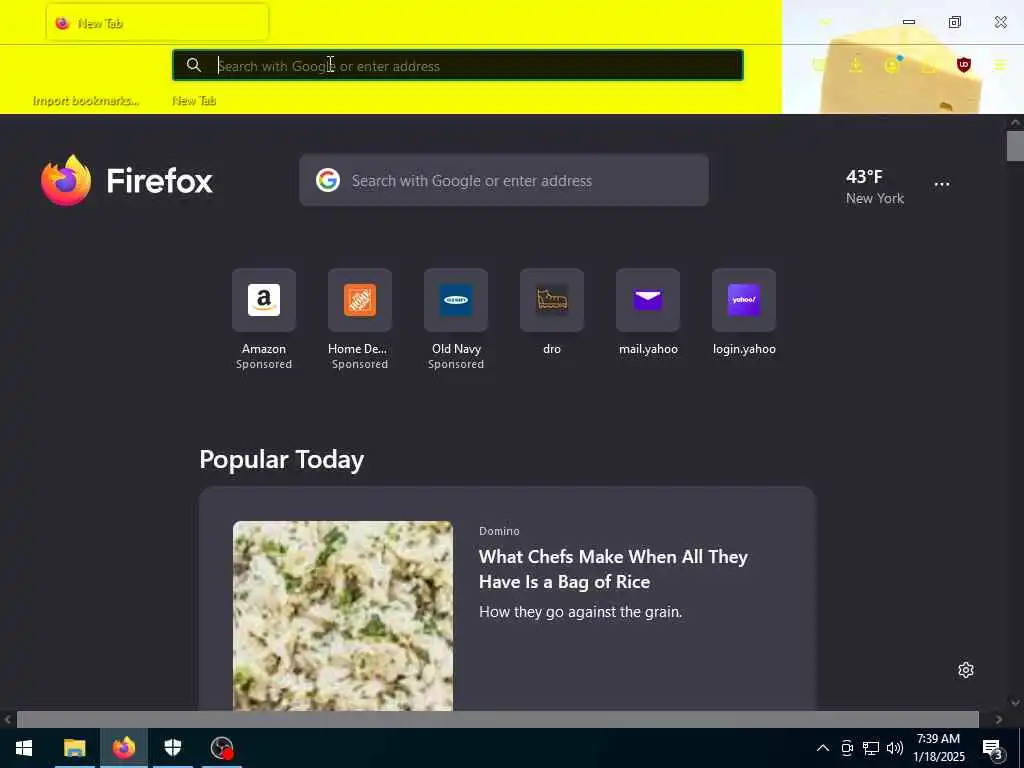Open Windows Security shield on taskbar

pos(172,748)
